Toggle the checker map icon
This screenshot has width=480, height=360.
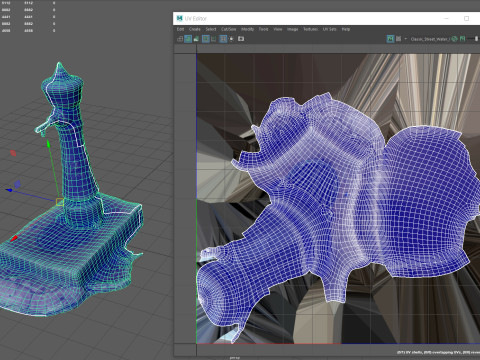(398, 39)
